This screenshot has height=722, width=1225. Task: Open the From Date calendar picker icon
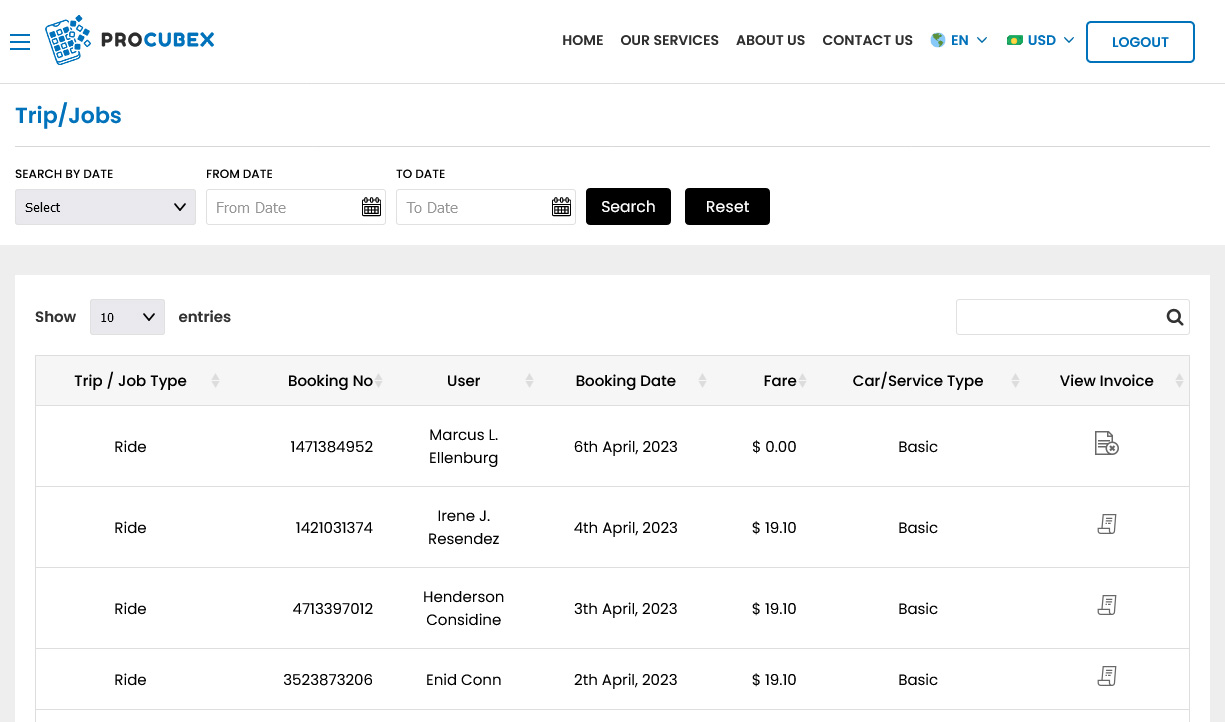point(371,207)
